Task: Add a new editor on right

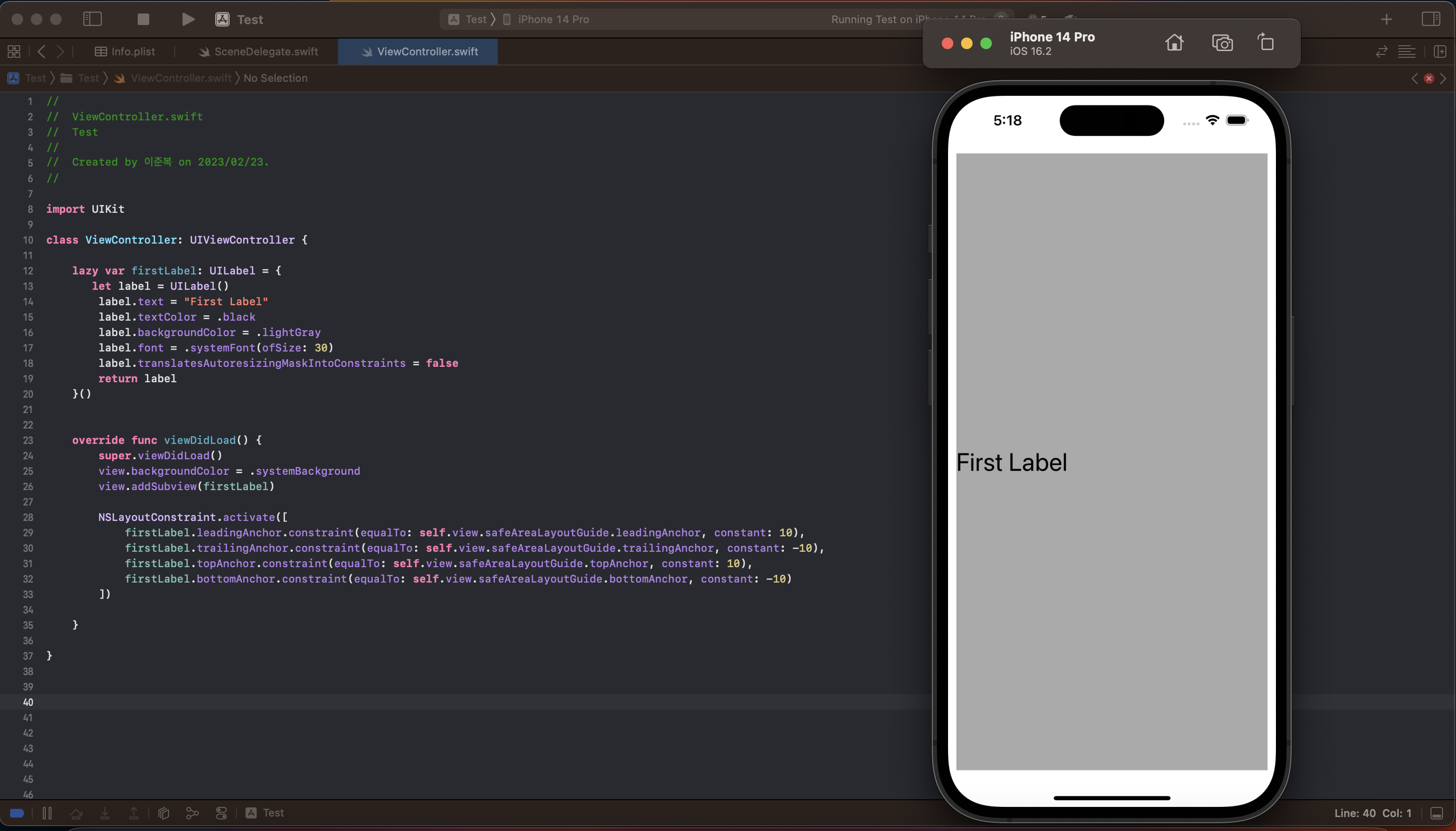Action: 1440,52
